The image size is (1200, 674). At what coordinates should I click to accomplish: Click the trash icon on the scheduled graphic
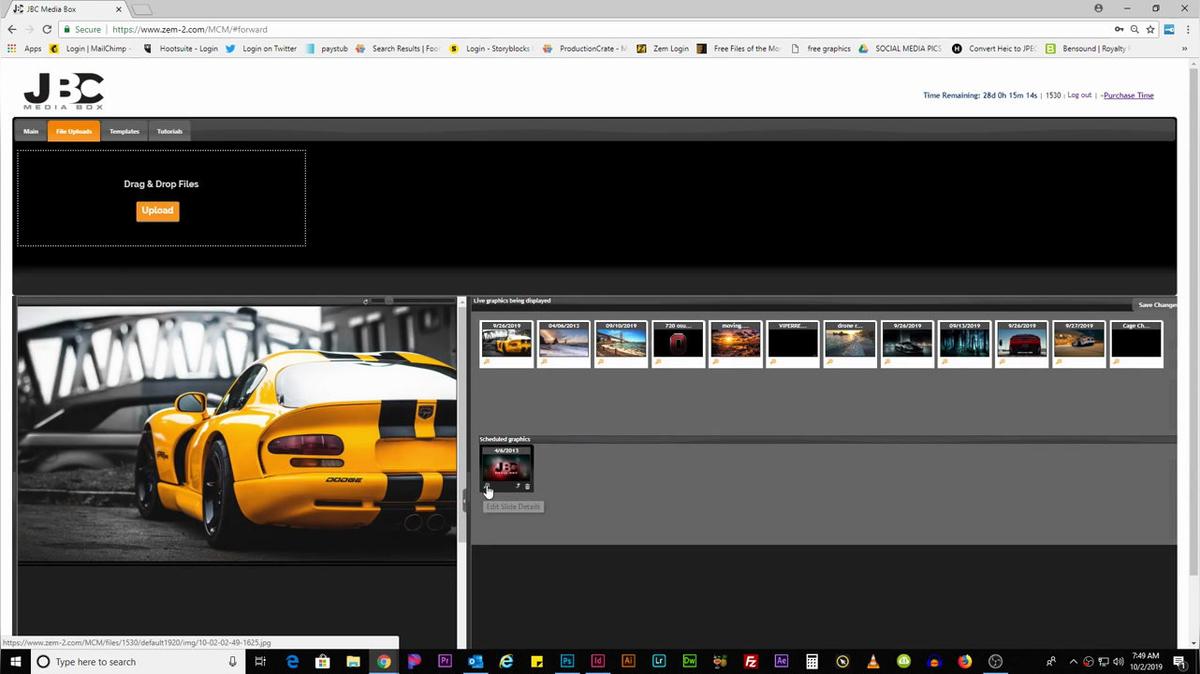pyautogui.click(x=528, y=487)
